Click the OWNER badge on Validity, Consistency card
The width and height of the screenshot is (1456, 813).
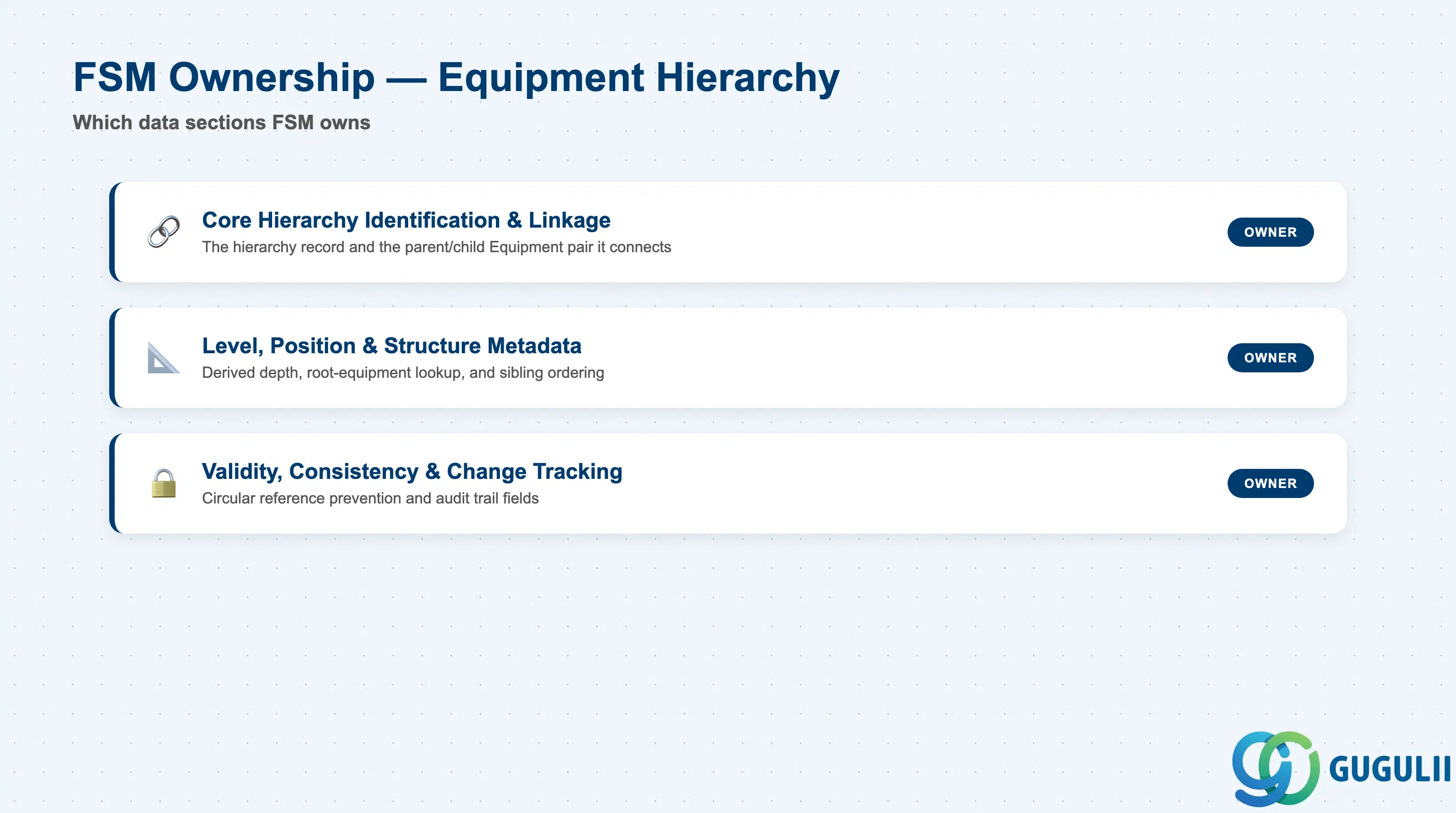pyautogui.click(x=1270, y=483)
